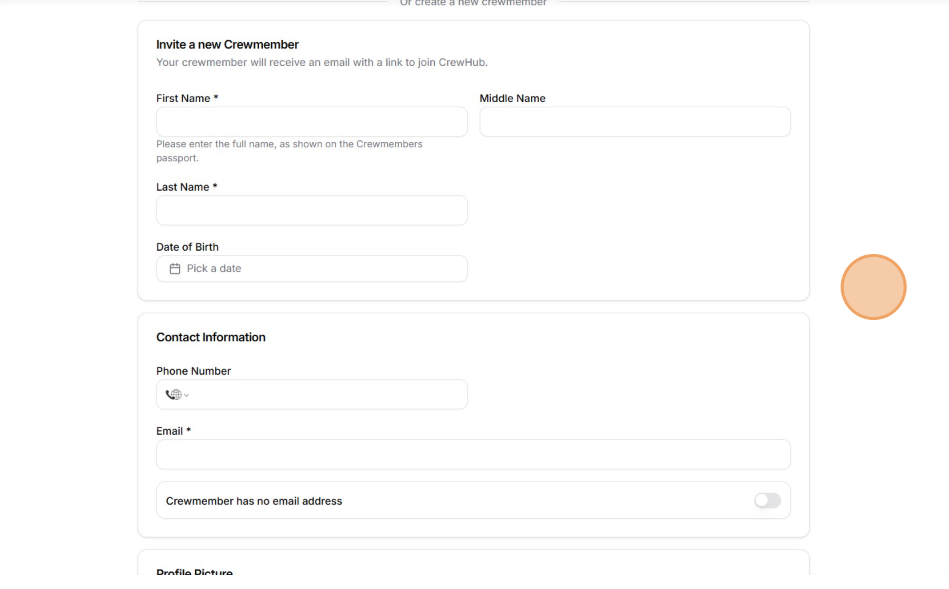
Task: Click the 'Email *' label
Action: (174, 431)
